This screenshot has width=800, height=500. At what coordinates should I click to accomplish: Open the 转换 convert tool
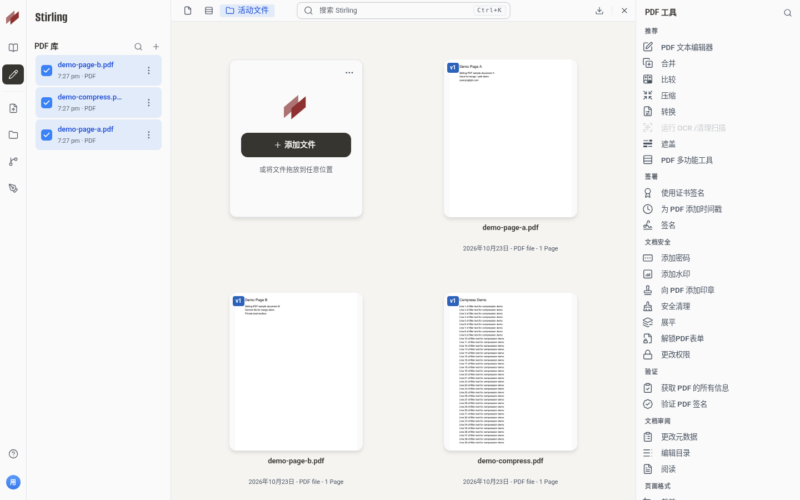[x=668, y=112]
